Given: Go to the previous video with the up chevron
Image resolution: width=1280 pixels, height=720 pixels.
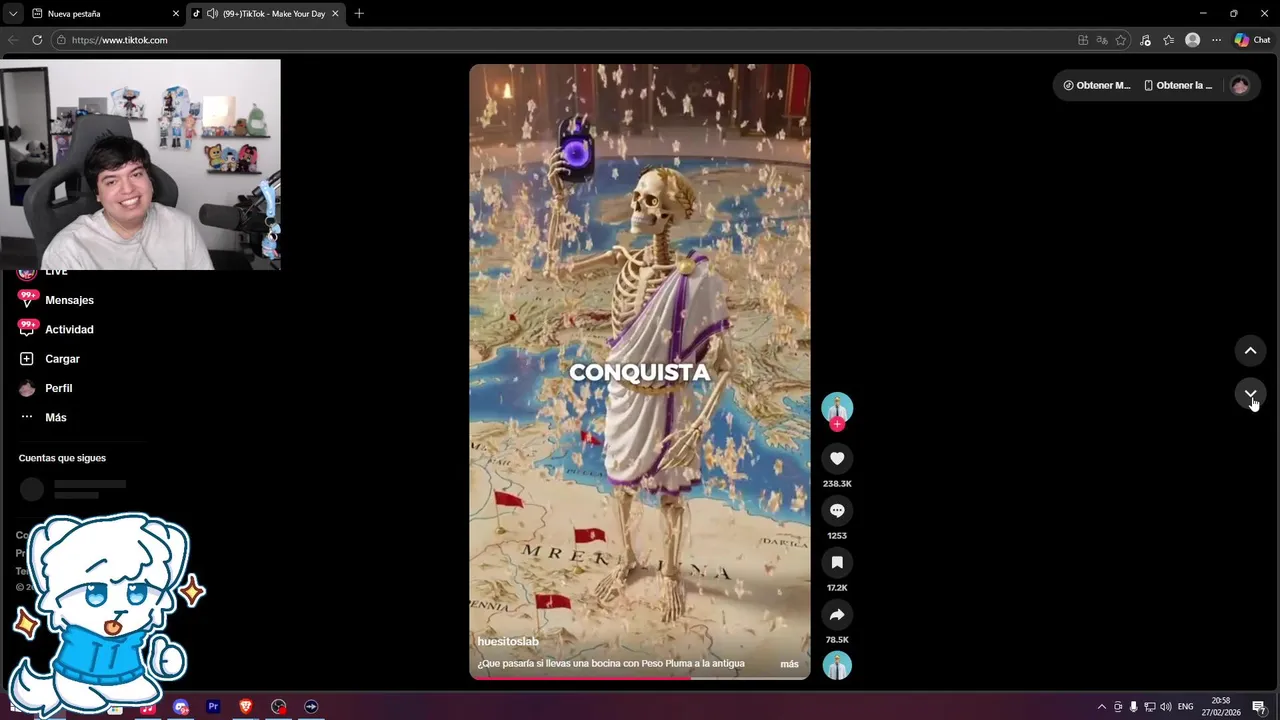Looking at the screenshot, I should (x=1250, y=351).
